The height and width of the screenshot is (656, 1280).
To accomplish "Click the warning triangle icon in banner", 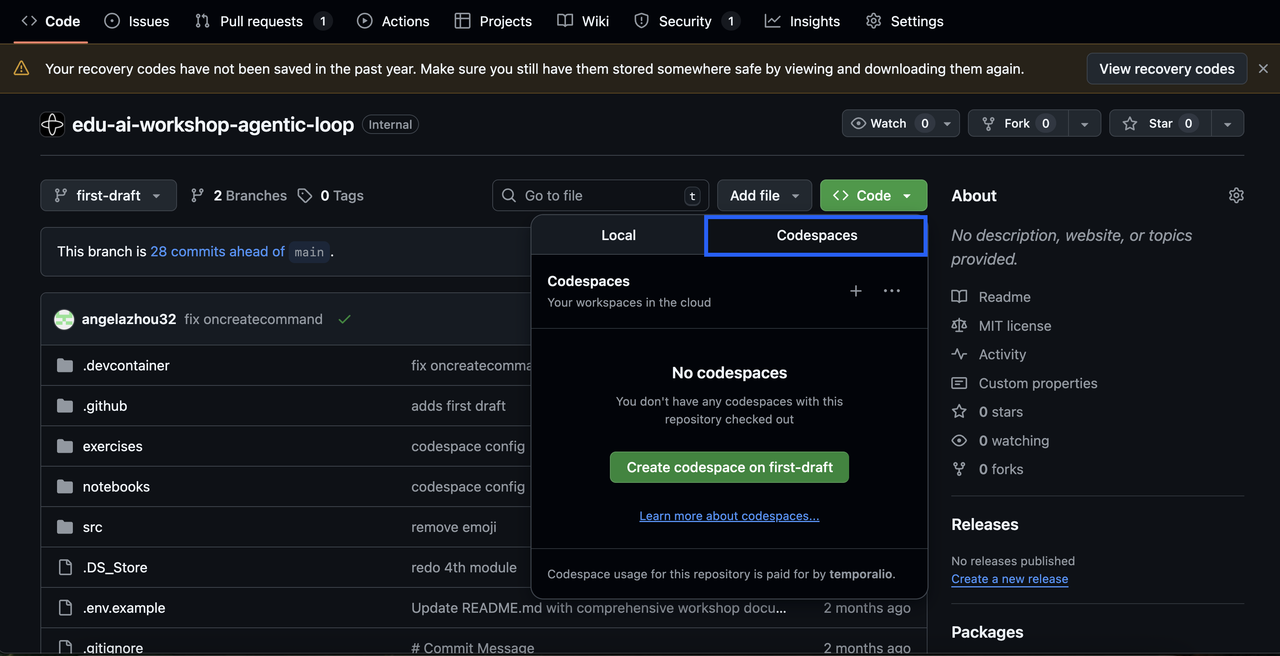I will click(x=21, y=69).
